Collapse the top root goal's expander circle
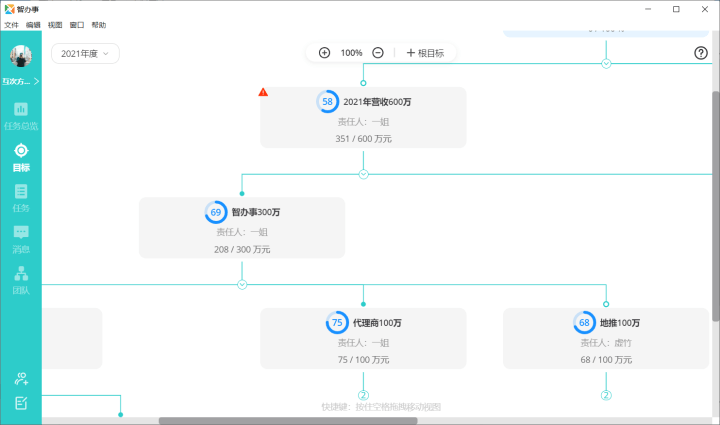 (606, 64)
